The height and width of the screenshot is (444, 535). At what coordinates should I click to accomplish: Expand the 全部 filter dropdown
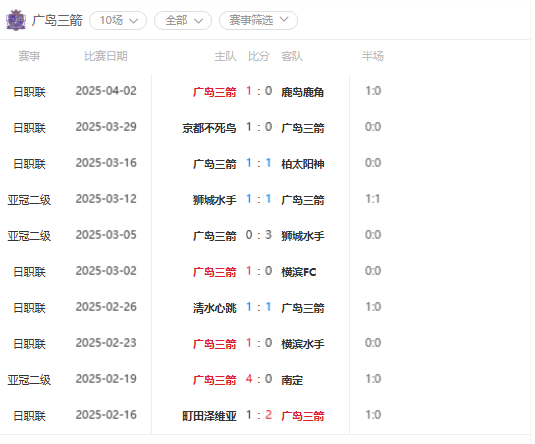pos(183,20)
